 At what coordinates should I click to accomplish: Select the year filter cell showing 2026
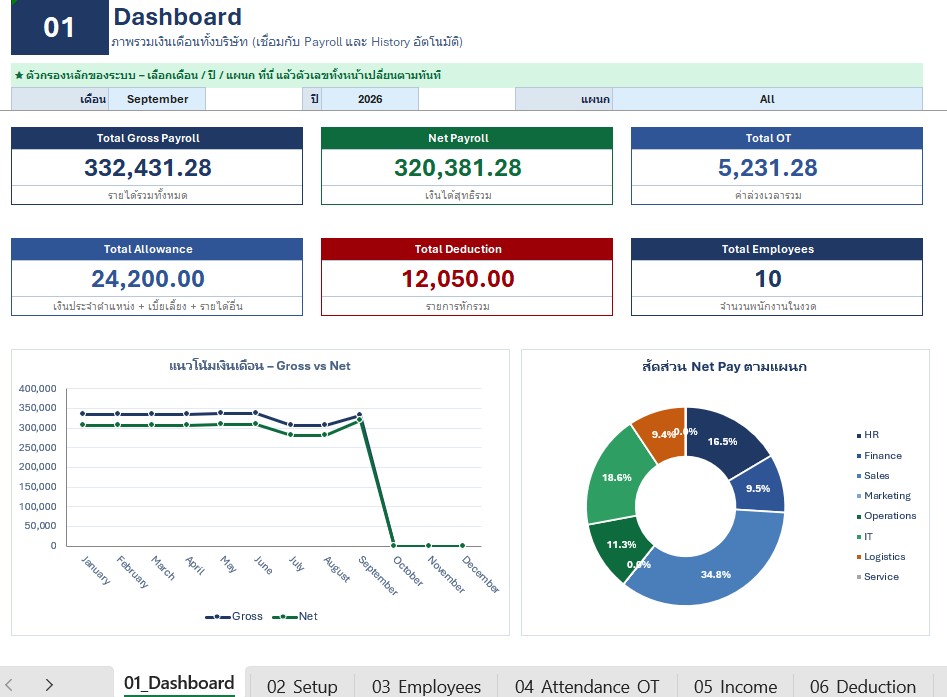pyautogui.click(x=370, y=99)
